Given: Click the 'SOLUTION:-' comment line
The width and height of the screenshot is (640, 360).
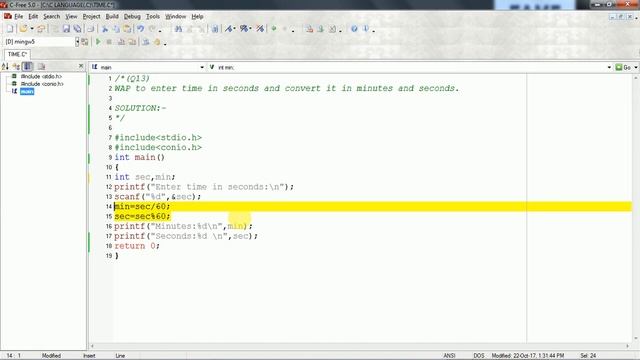Looking at the screenshot, I should [140, 108].
